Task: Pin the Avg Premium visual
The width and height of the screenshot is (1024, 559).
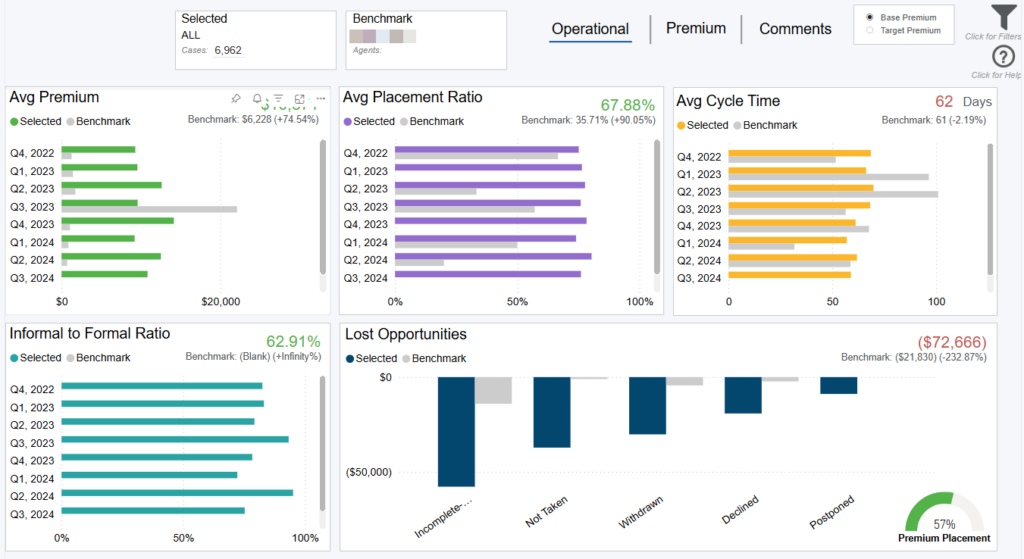Action: pyautogui.click(x=236, y=99)
